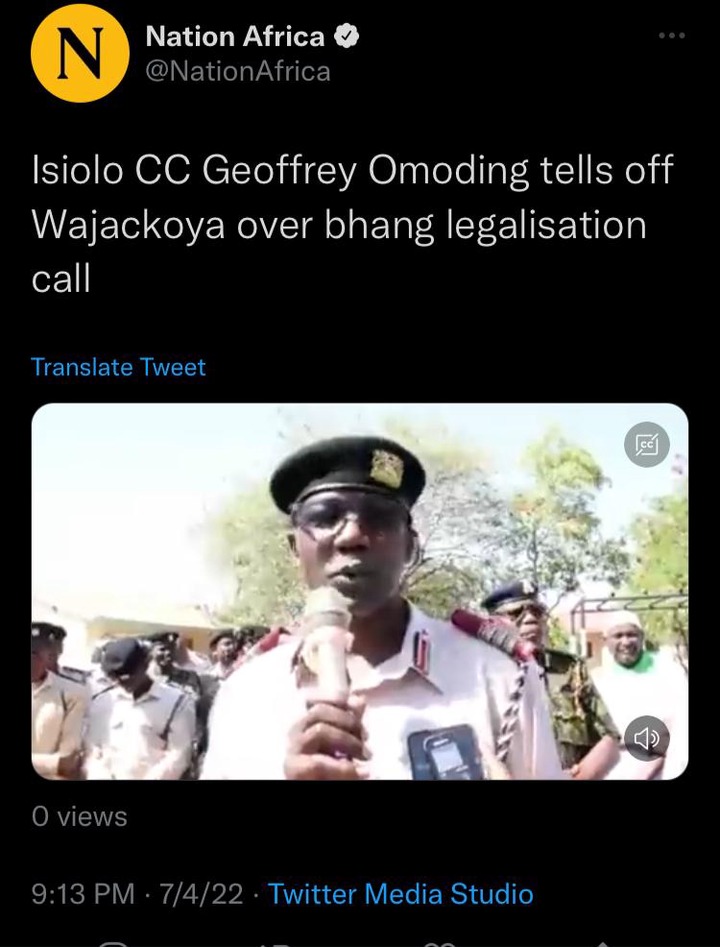The height and width of the screenshot is (947, 720).
Task: Open the Twitter Media Studio source link
Action: click(x=400, y=894)
